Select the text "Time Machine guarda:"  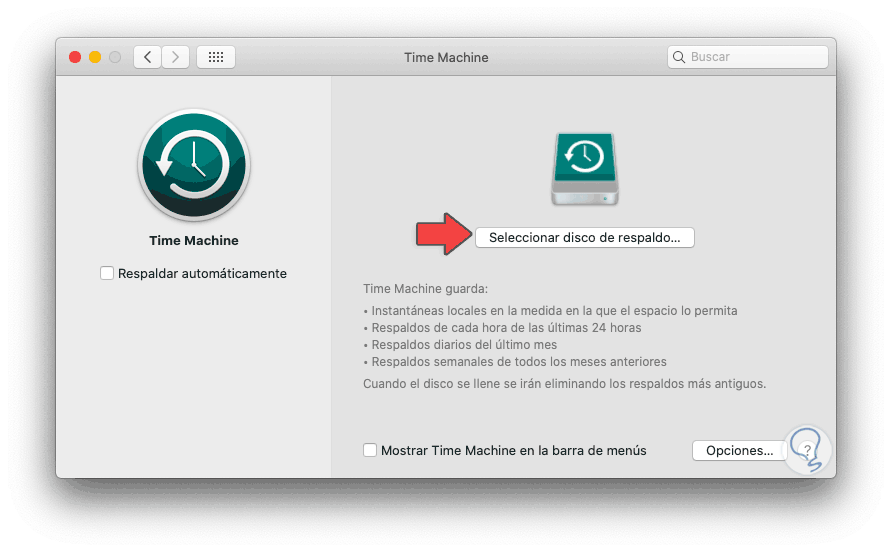pyautogui.click(x=426, y=289)
